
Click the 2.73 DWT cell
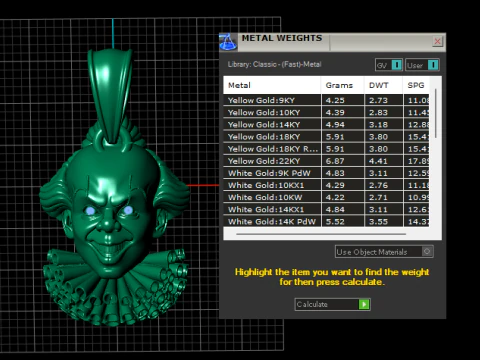[384, 100]
